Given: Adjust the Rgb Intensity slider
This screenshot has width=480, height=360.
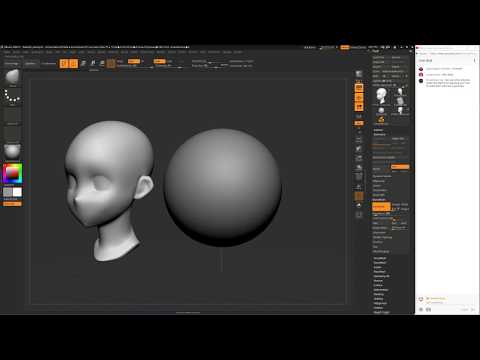Looking at the screenshot, I should coord(135,66).
